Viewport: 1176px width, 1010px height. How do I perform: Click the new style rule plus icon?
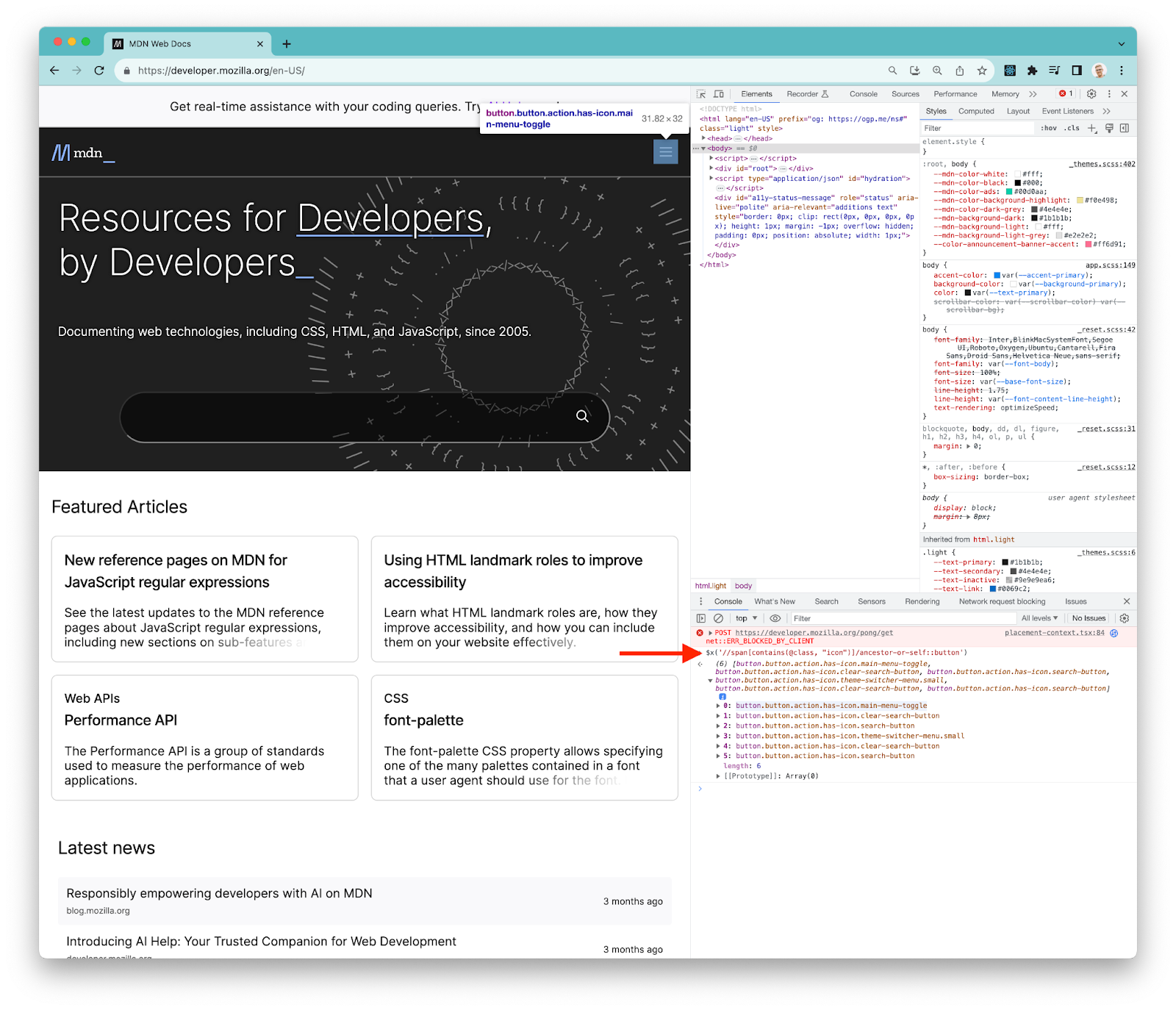pyautogui.click(x=1092, y=129)
